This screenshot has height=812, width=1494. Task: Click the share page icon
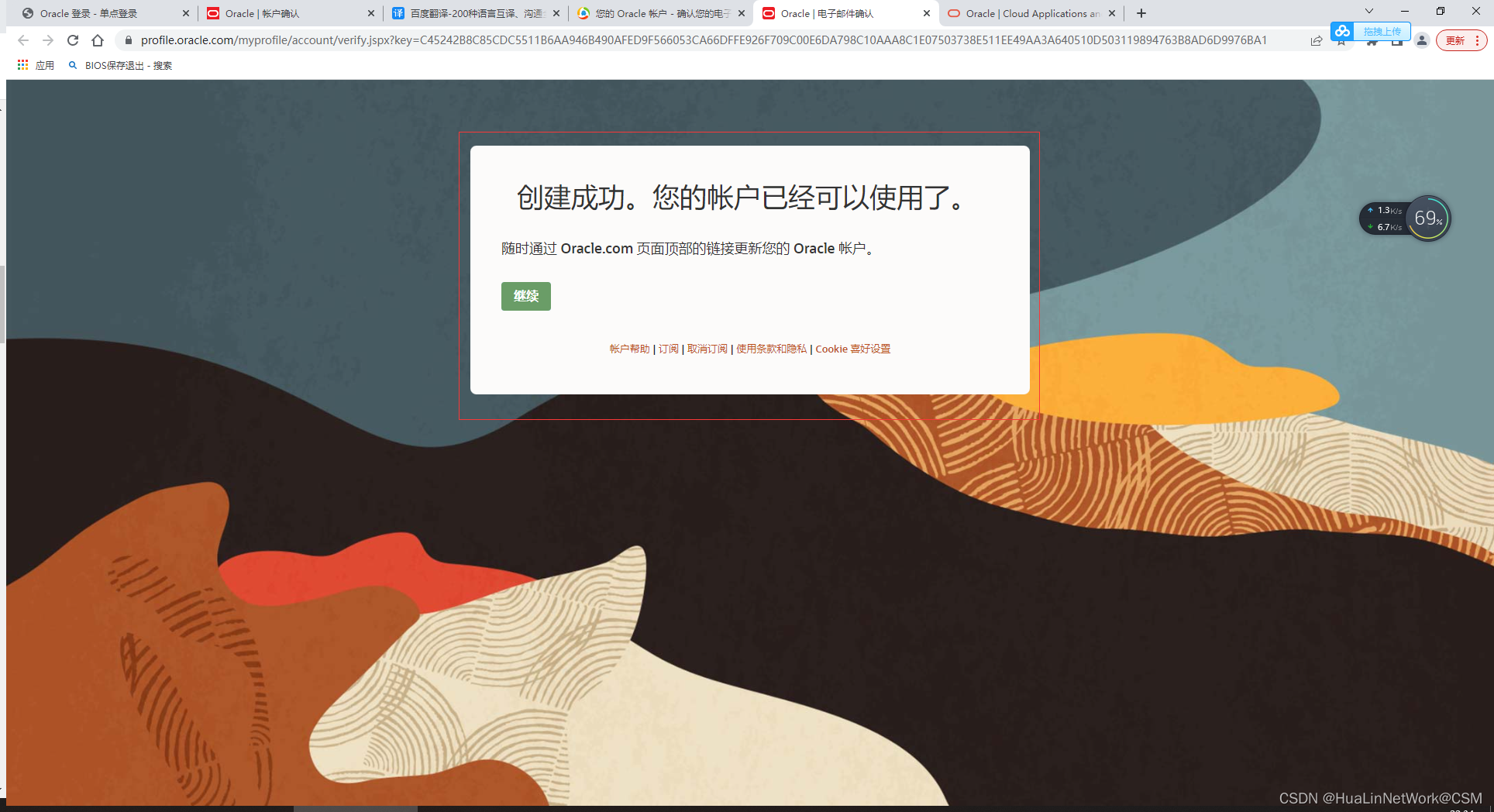click(1316, 40)
